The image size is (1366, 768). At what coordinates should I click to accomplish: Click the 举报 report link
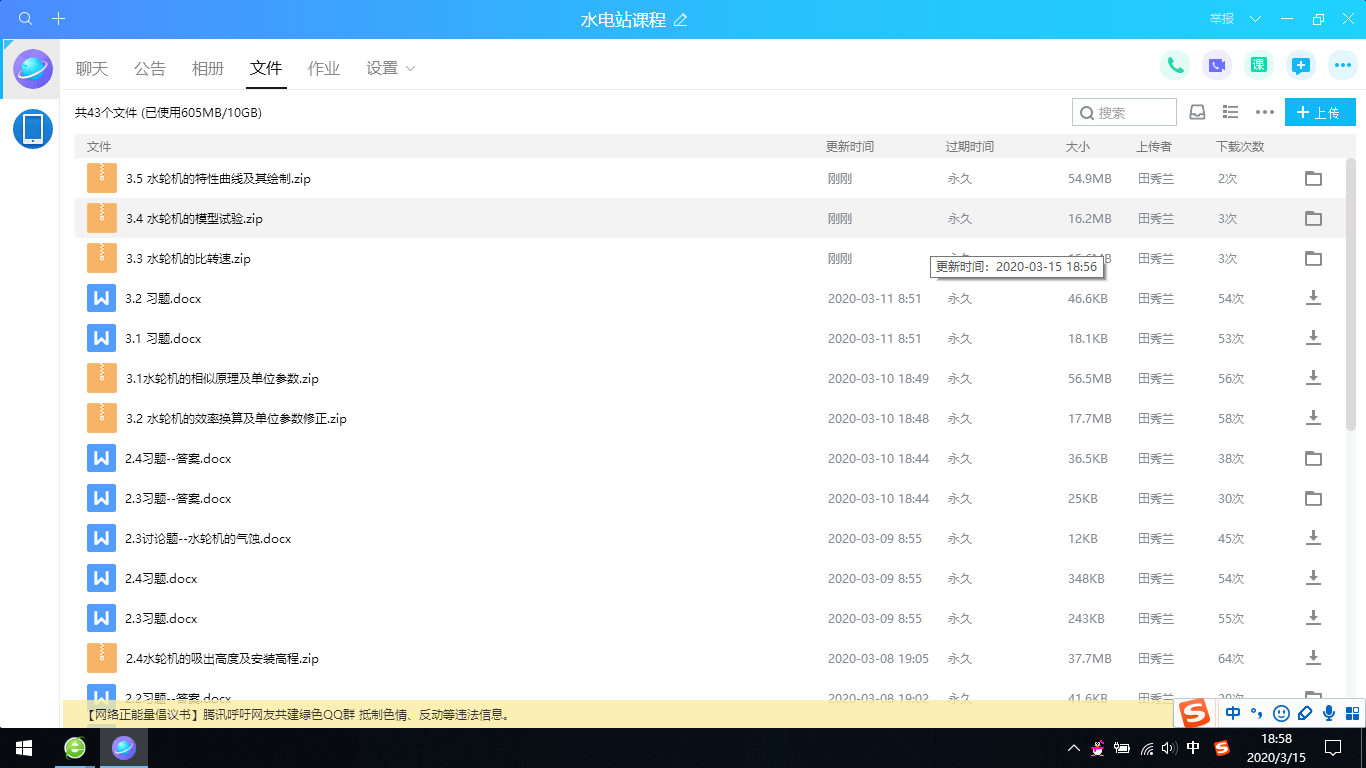pyautogui.click(x=1221, y=19)
